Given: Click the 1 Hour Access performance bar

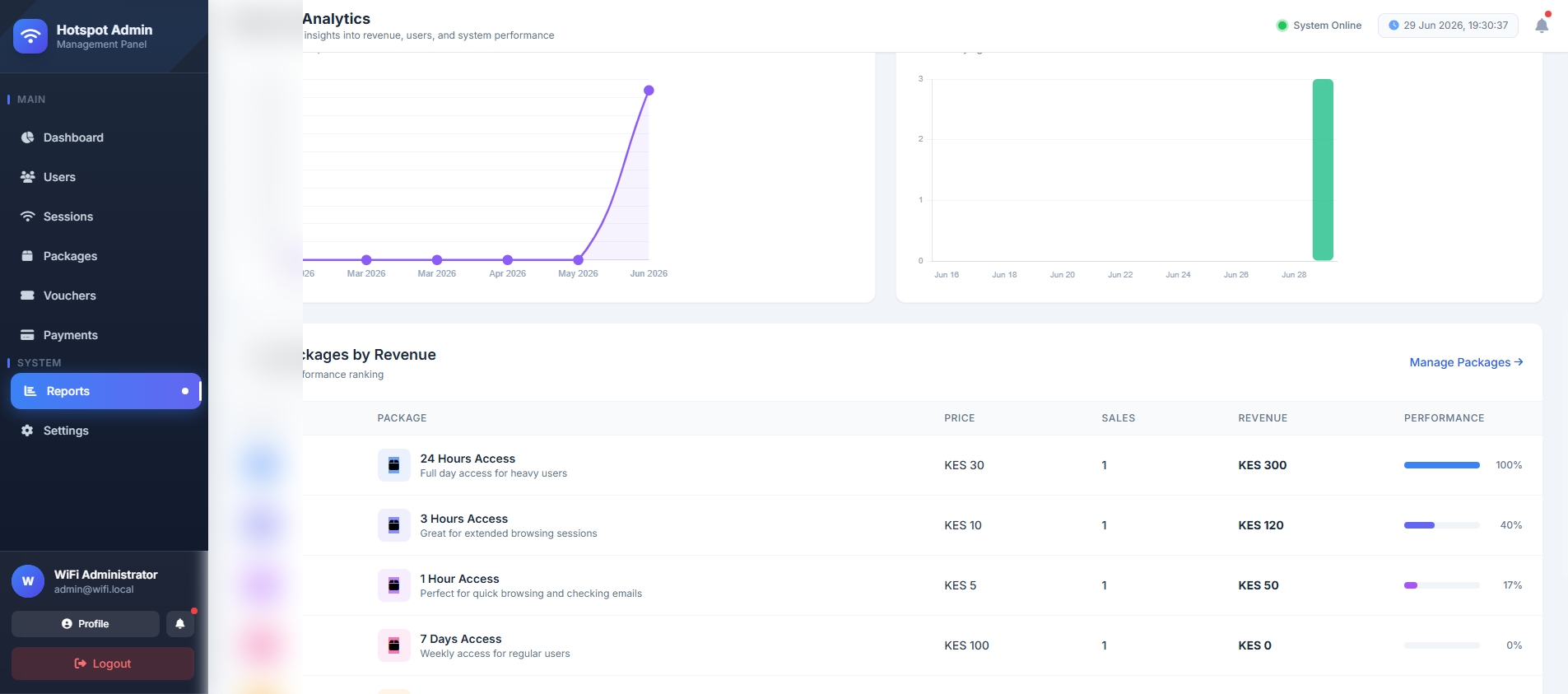Looking at the screenshot, I should [x=1441, y=585].
